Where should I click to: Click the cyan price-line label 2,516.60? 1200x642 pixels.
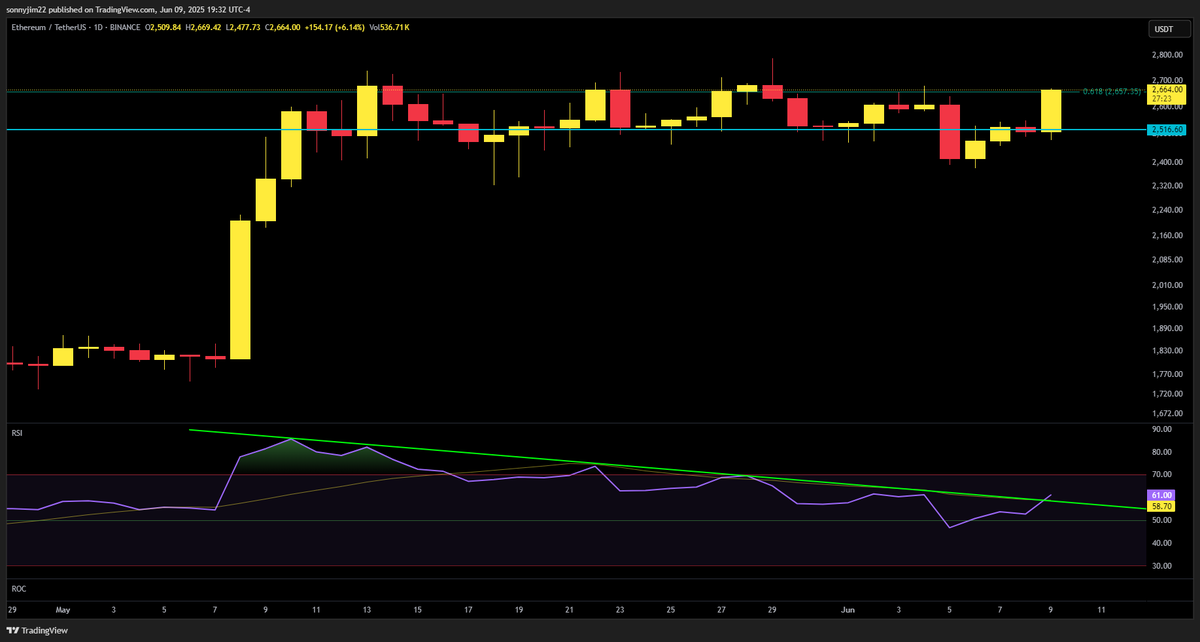pyautogui.click(x=1167, y=130)
